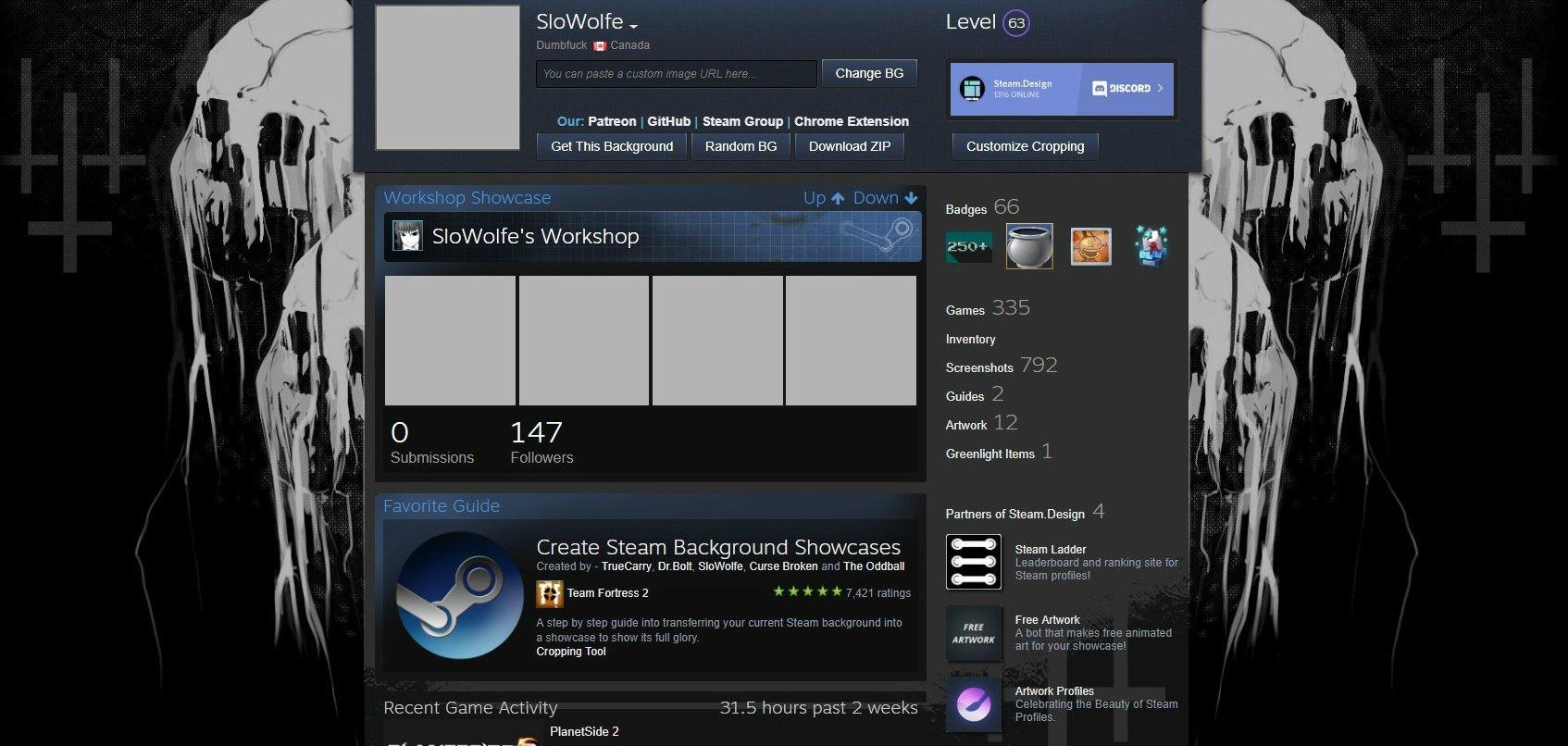Move Workshop Showcase down with arrow

tap(885, 198)
